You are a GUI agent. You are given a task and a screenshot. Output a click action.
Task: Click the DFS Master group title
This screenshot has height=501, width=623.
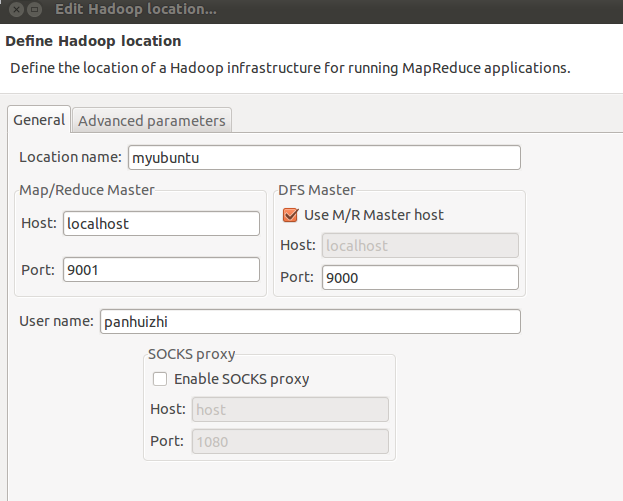(x=317, y=190)
